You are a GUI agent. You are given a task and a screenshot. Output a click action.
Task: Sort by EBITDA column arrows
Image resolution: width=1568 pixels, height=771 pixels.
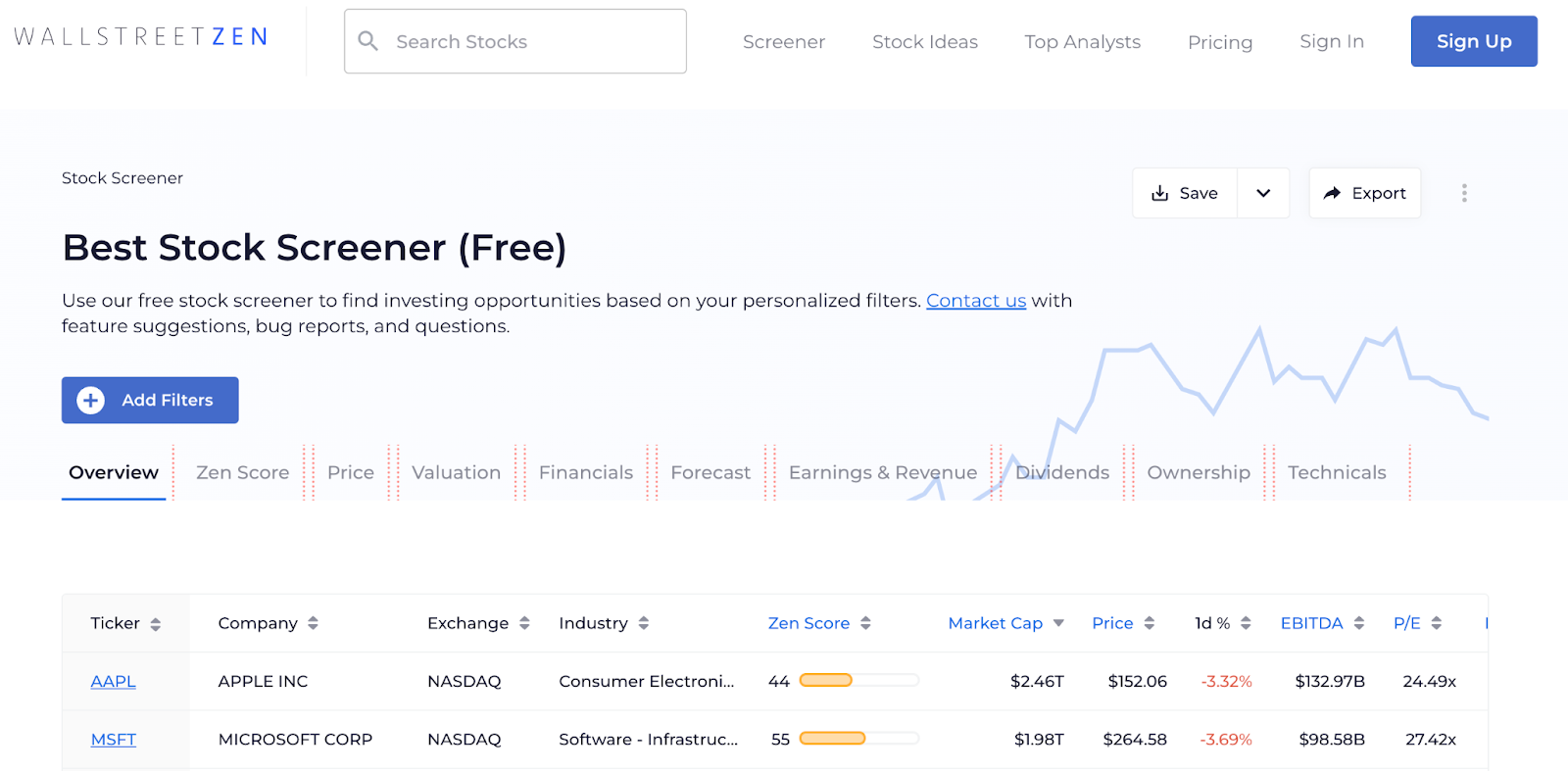pos(1358,623)
